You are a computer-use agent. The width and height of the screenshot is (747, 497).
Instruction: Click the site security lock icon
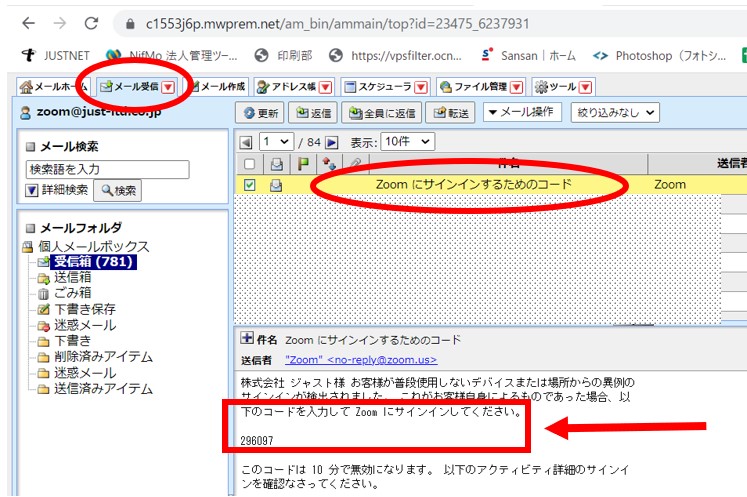130,24
